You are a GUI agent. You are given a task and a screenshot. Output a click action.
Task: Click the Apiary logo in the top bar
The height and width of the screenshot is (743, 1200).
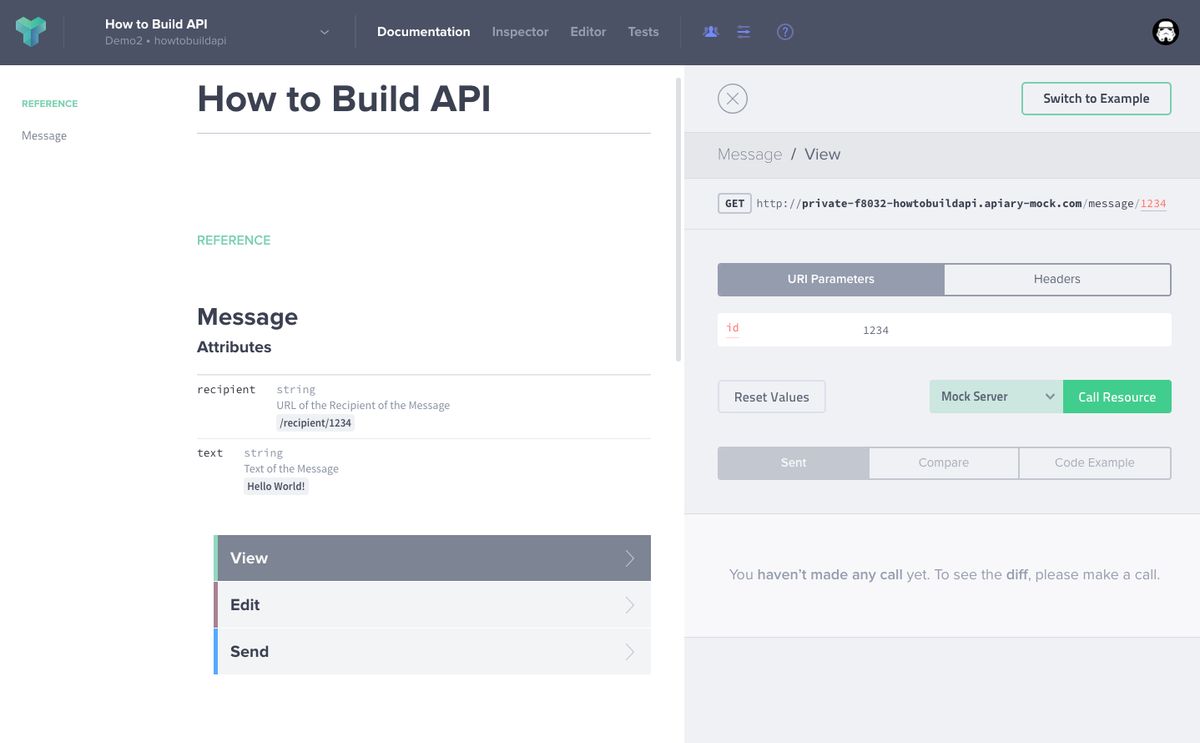point(29,31)
